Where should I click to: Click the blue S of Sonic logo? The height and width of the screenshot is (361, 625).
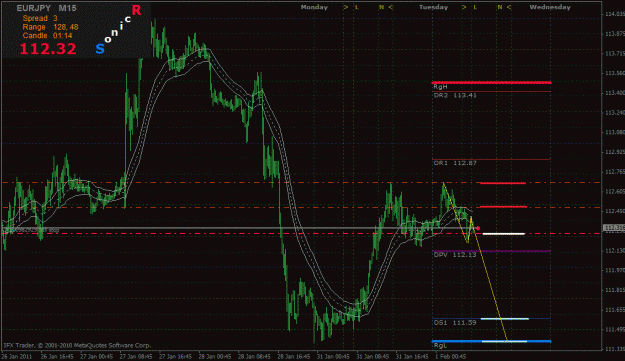coord(100,49)
